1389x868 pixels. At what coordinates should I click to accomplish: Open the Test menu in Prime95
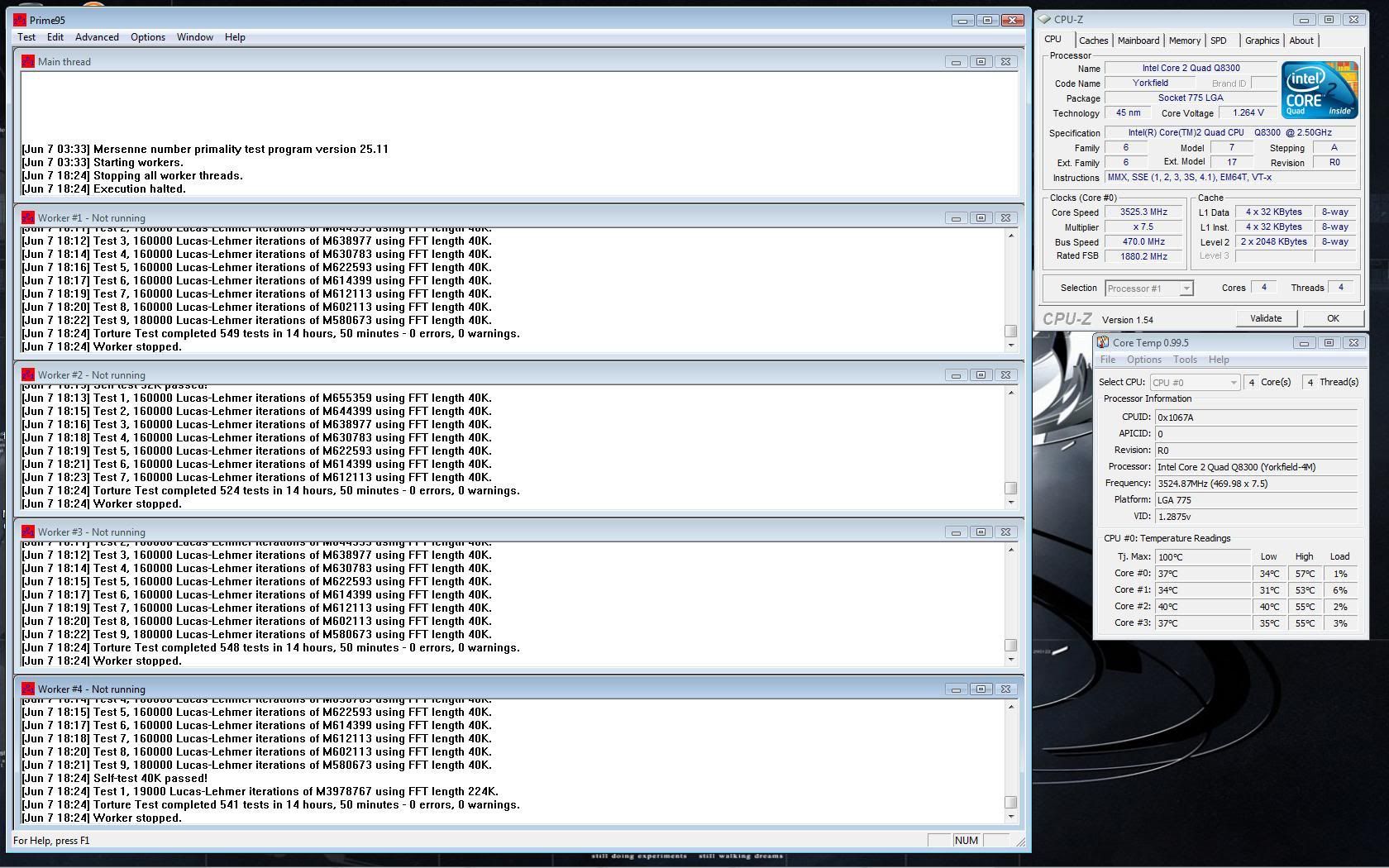(x=26, y=37)
